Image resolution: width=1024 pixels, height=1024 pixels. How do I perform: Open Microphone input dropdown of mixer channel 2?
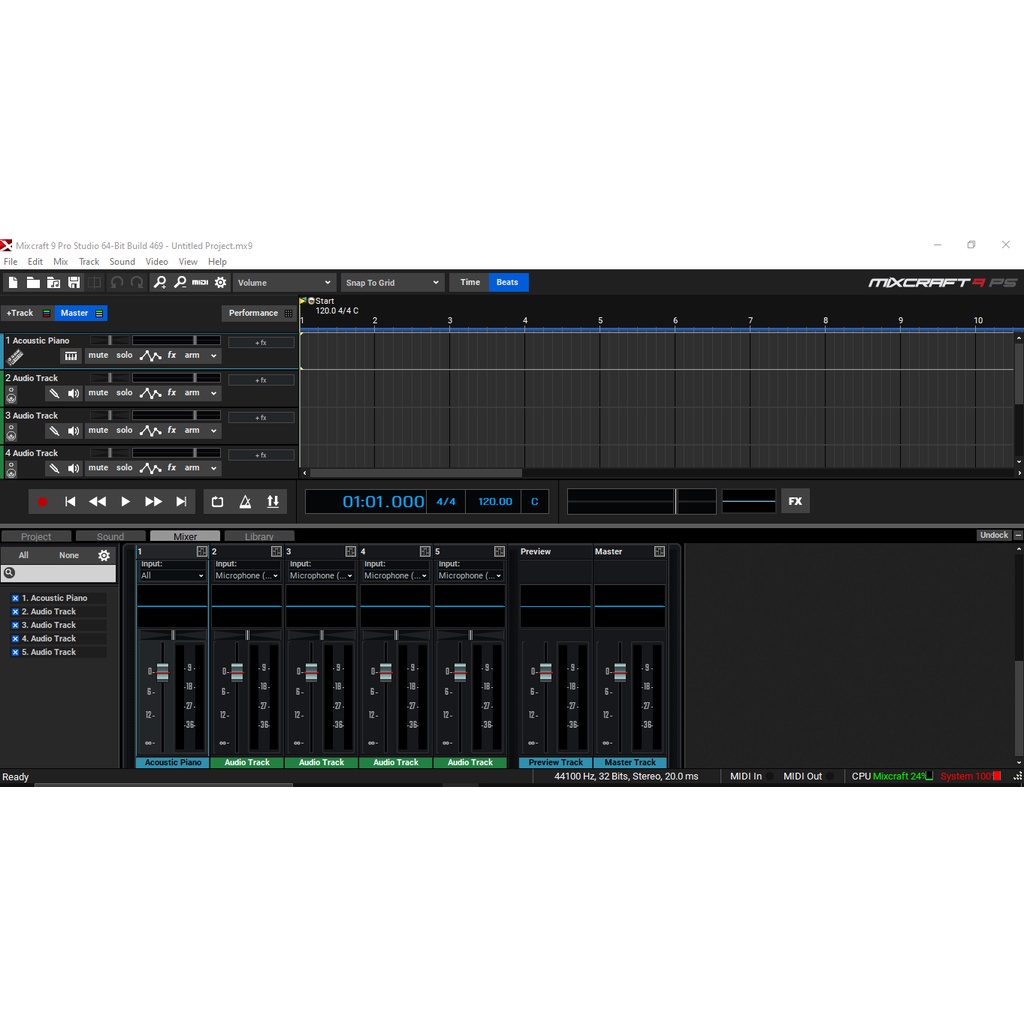(x=247, y=575)
